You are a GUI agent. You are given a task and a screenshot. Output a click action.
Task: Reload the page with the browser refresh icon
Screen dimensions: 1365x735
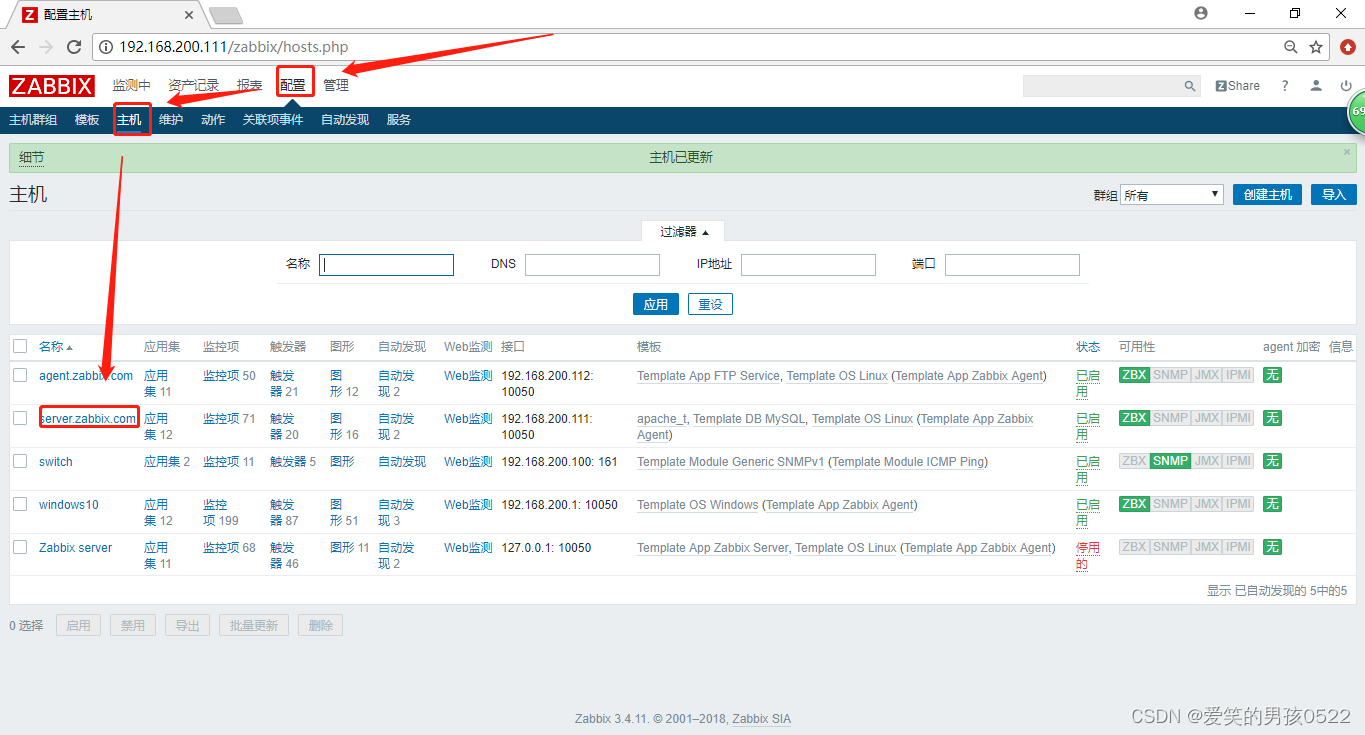click(74, 46)
